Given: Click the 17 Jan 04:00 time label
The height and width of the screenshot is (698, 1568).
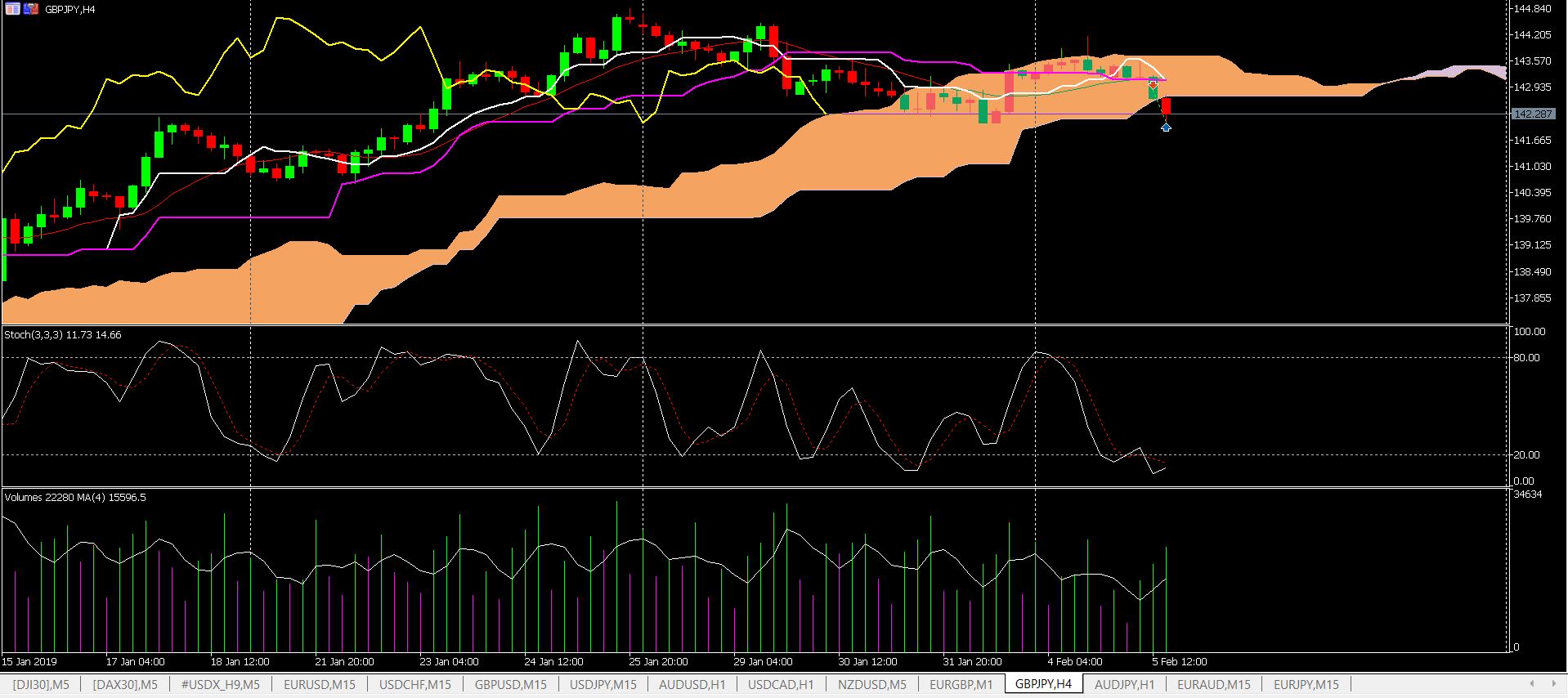Looking at the screenshot, I should 136,662.
